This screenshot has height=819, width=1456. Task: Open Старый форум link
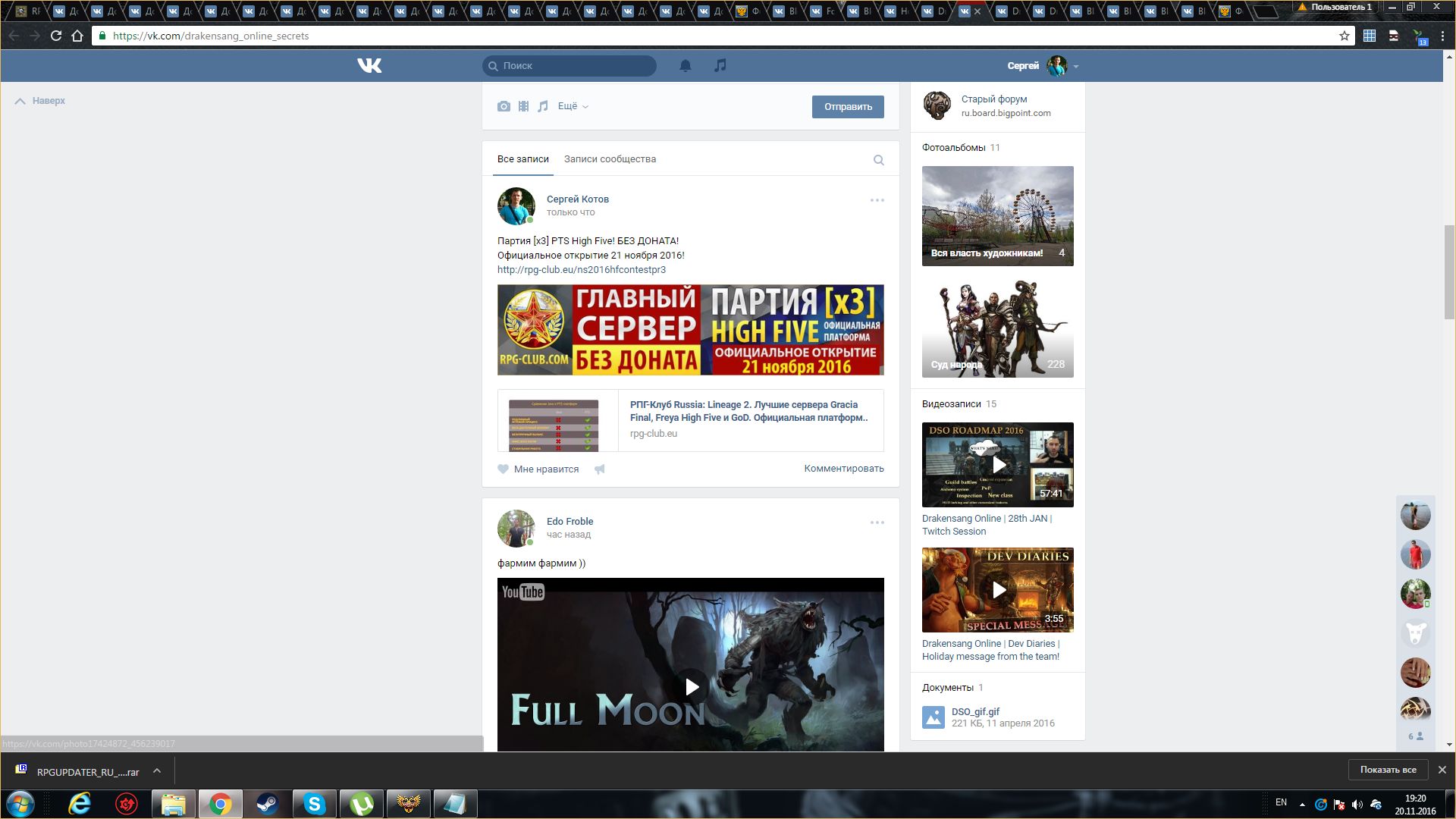994,99
